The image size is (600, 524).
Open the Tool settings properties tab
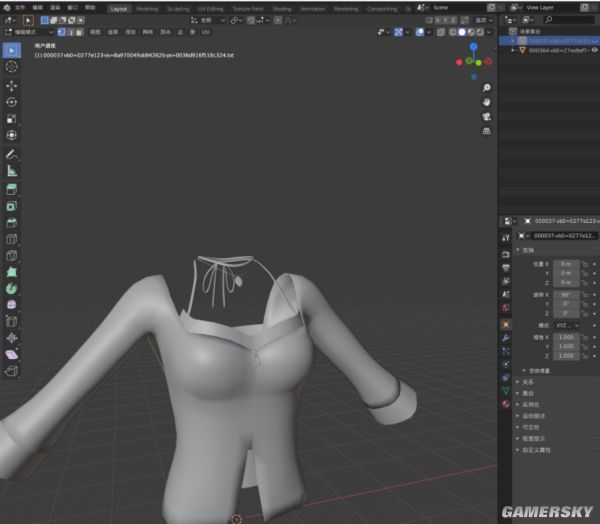(506, 237)
